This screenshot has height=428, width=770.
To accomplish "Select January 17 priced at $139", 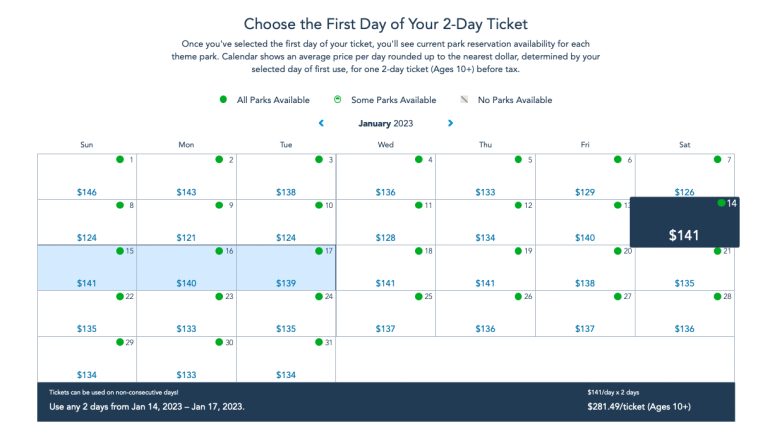I will (286, 268).
